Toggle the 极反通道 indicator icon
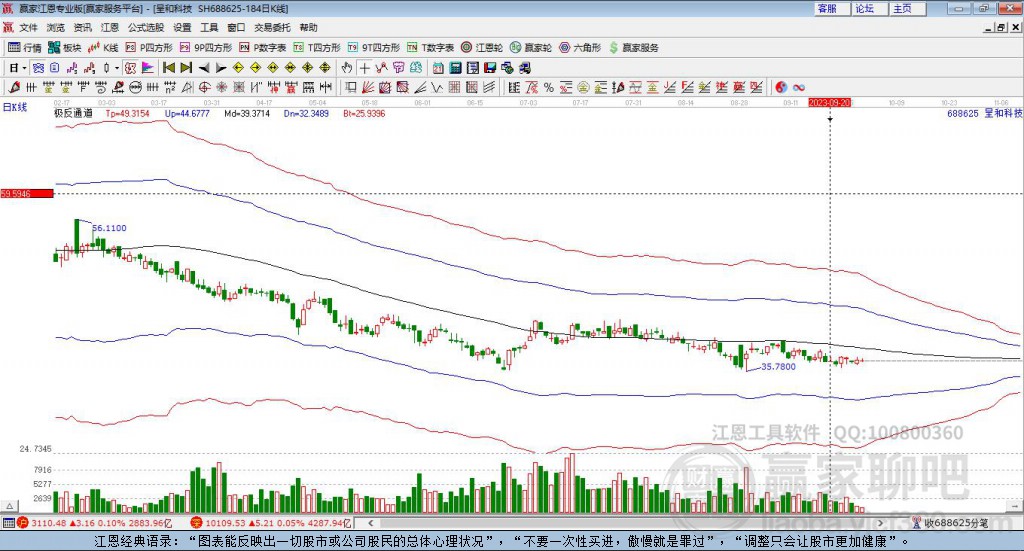Viewport: 1024px width, 551px height. coord(130,68)
